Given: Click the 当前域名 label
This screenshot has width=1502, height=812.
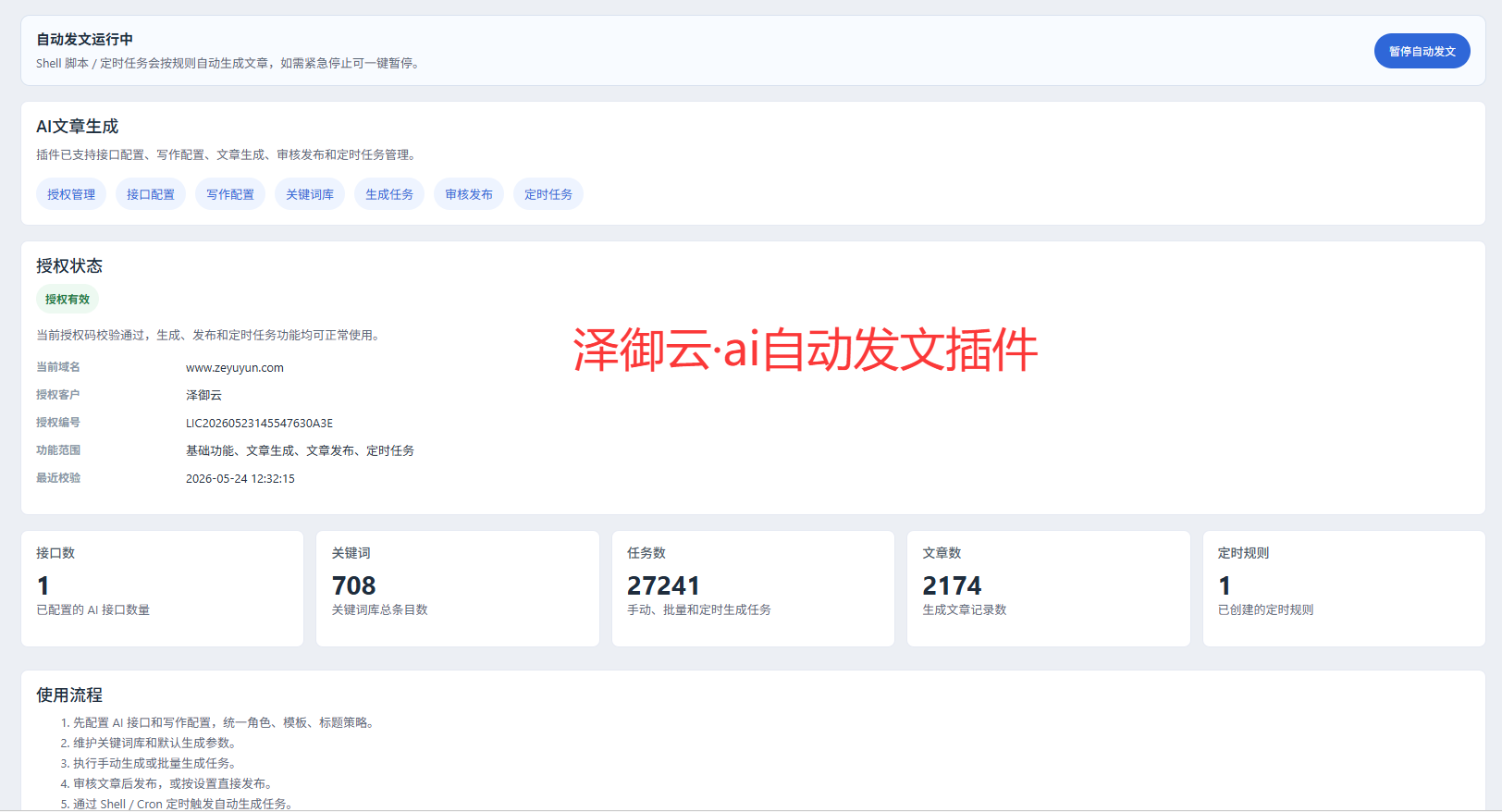Looking at the screenshot, I should tap(58, 367).
